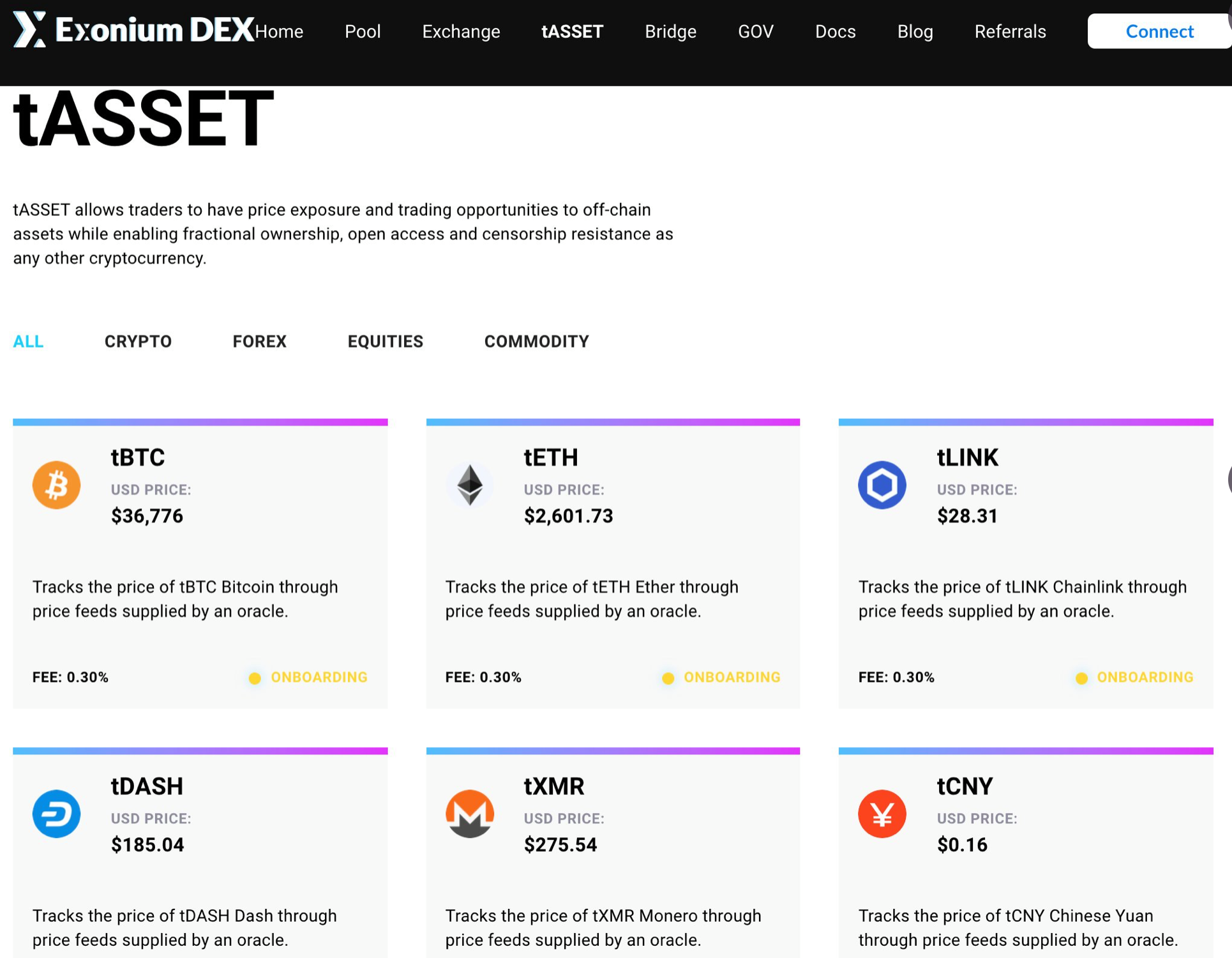Click ONBOARDING status on tETH card
This screenshot has height=958, width=1232.
(x=732, y=677)
